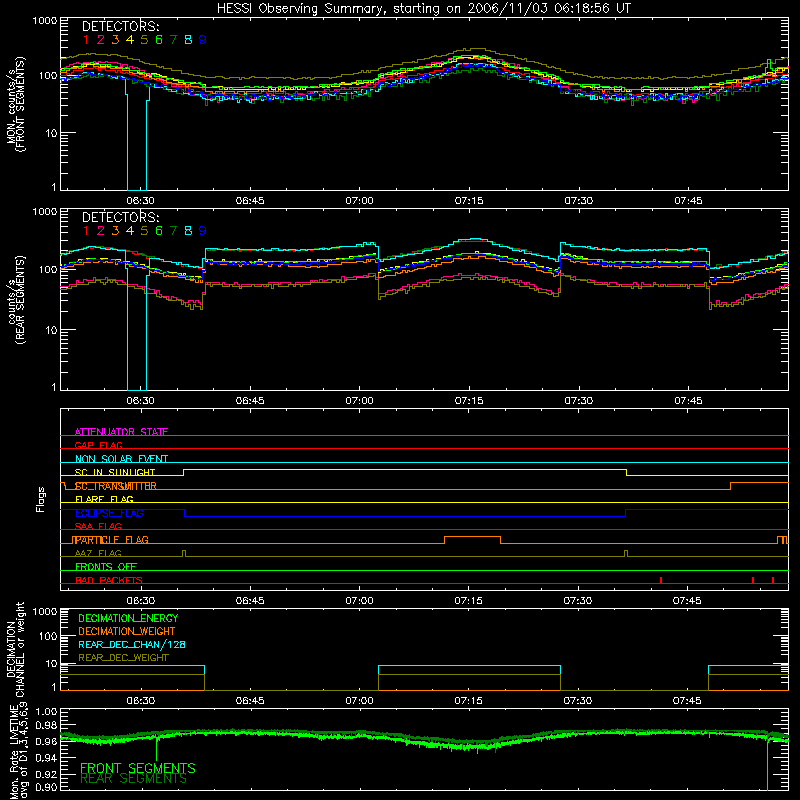The image size is (800, 800).
Task: Click the FRONT SEGMENTS livetime legend label
Action: [138, 768]
